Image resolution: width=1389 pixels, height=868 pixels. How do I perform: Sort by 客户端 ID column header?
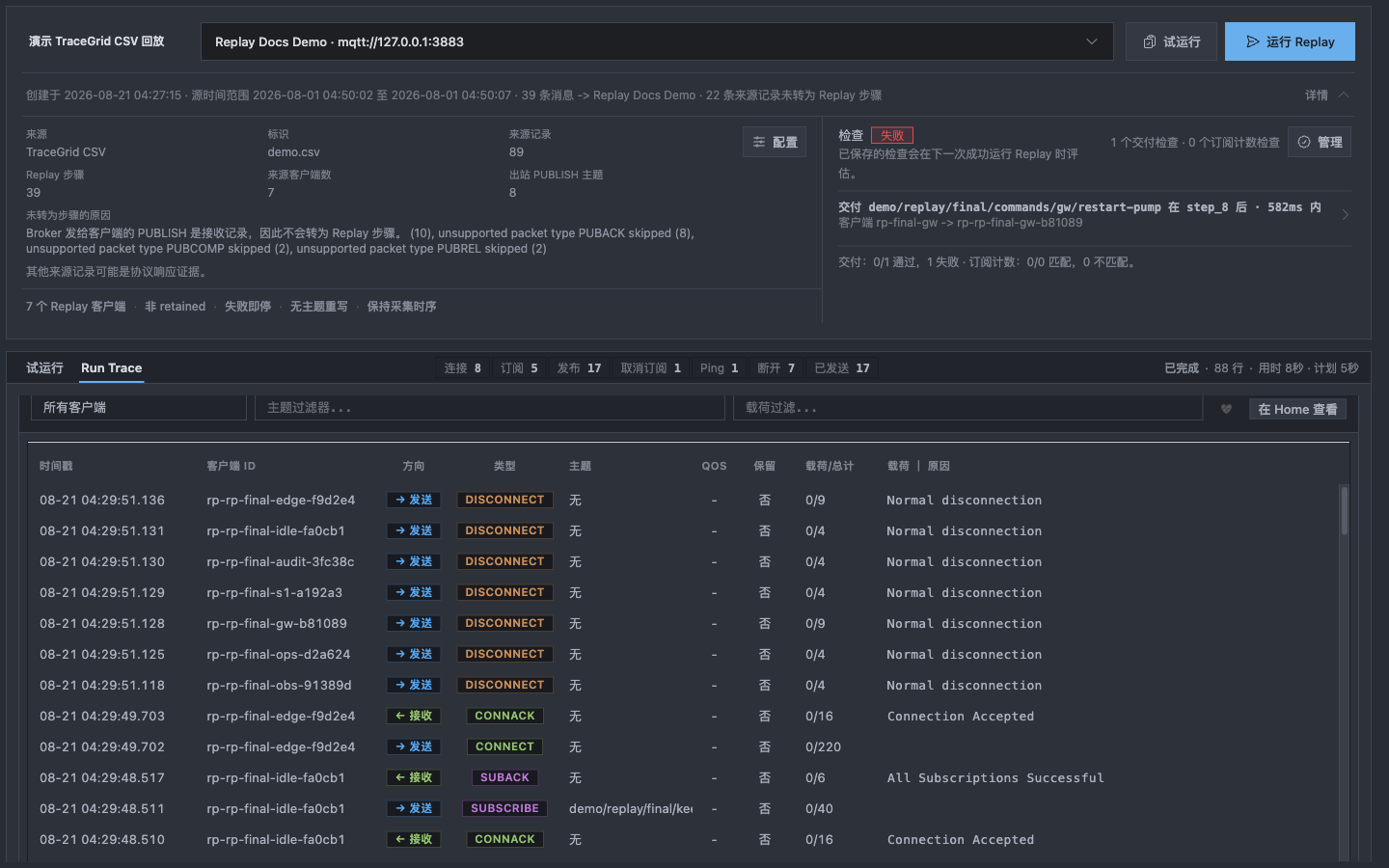click(x=231, y=466)
